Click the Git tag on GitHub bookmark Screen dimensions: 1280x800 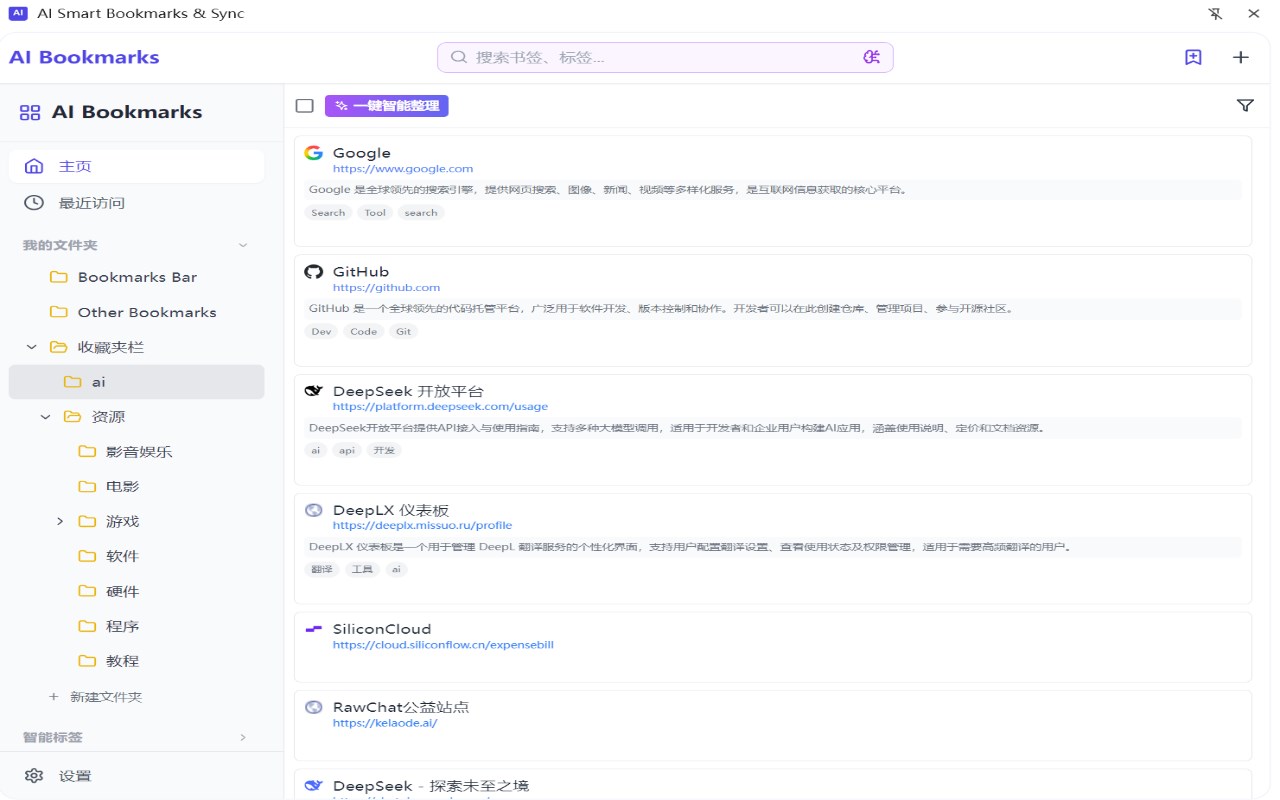[404, 332]
